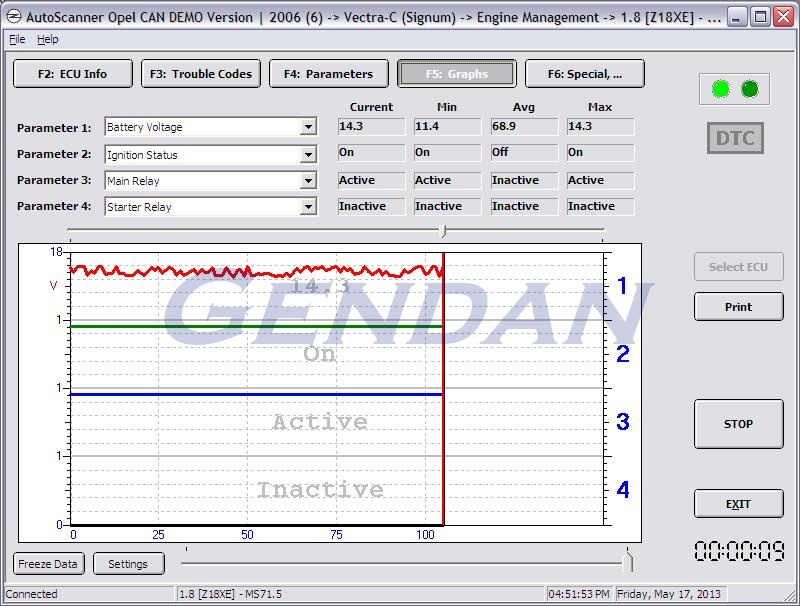The width and height of the screenshot is (800, 606).
Task: Open the Parameter 2 Ignition Status dropdown
Action: tap(308, 155)
